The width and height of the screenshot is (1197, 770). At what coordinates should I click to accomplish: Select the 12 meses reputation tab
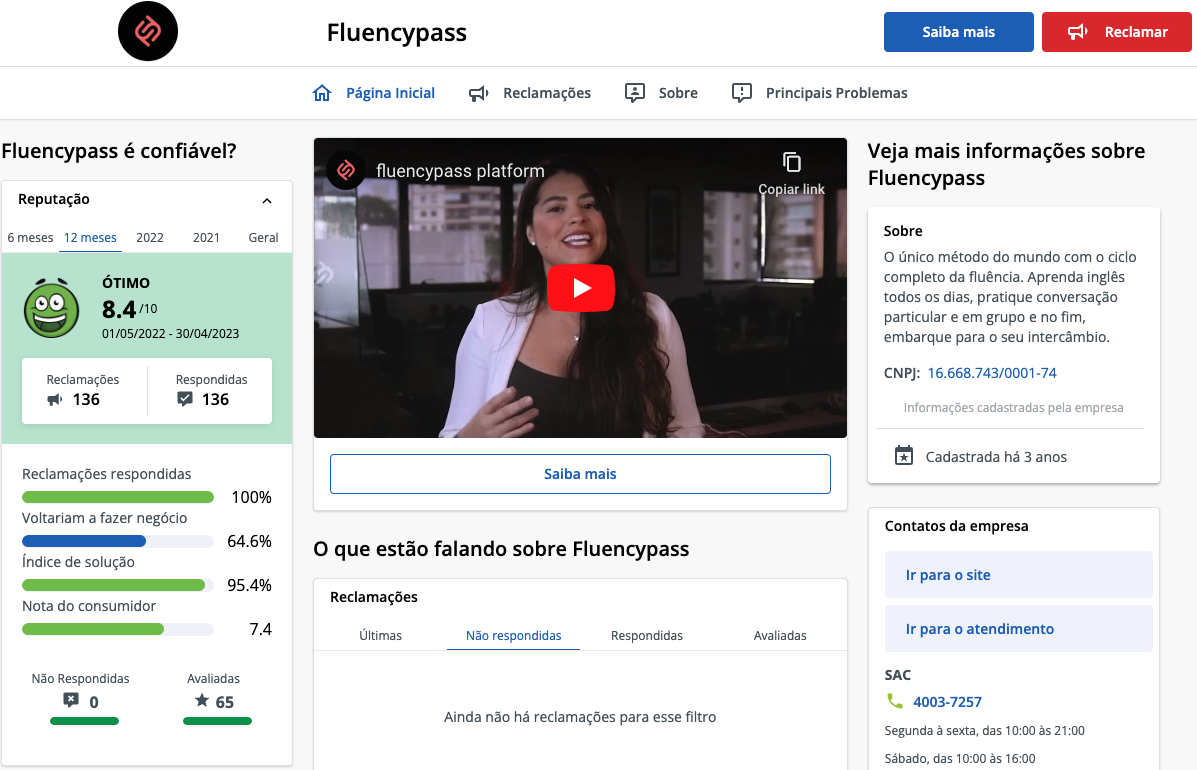90,237
